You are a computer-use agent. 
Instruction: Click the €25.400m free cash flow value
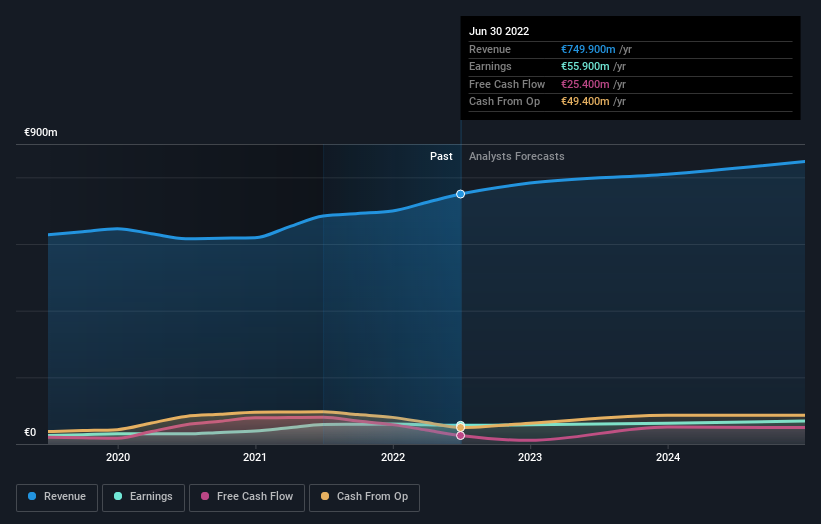pos(585,84)
